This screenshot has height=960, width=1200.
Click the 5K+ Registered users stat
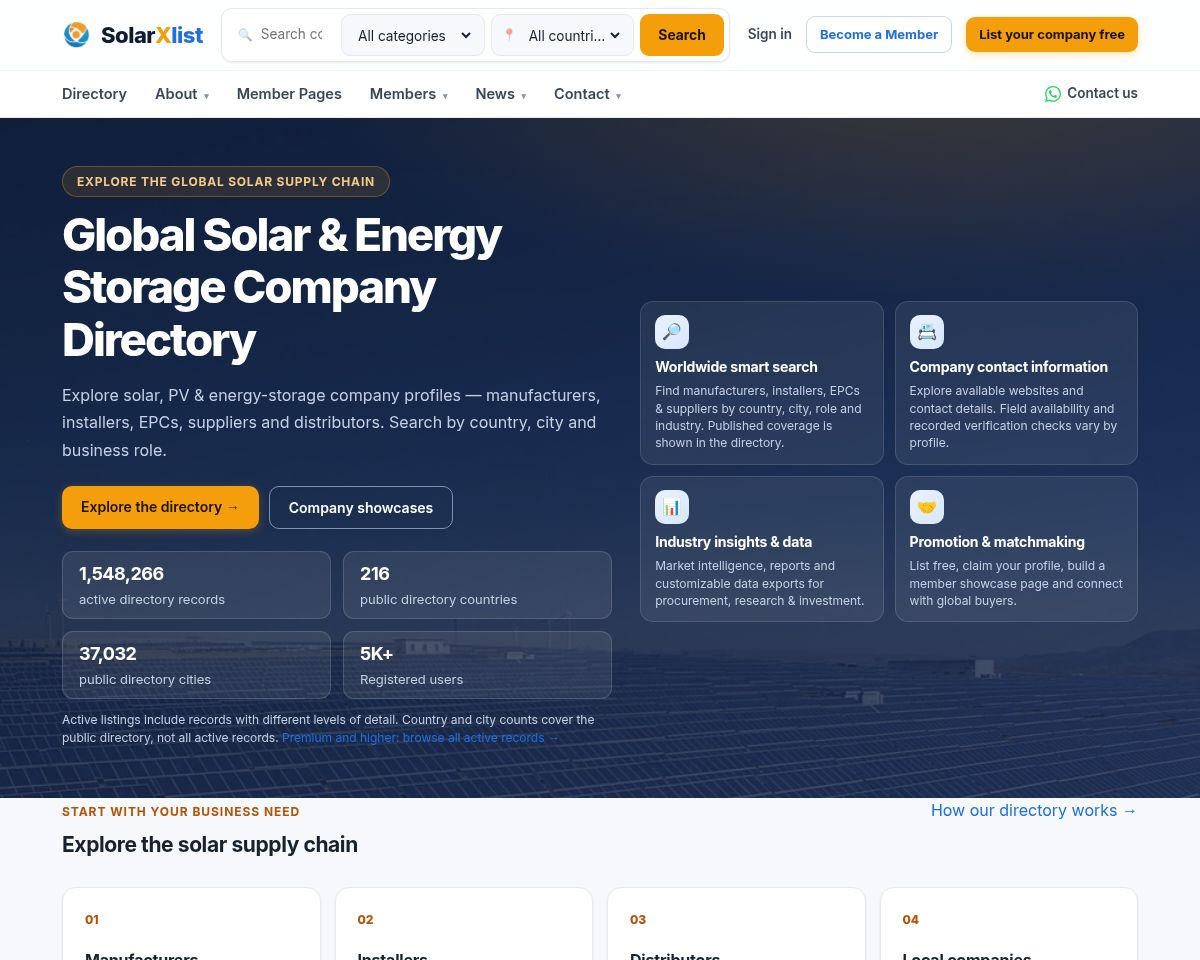pyautogui.click(x=477, y=665)
